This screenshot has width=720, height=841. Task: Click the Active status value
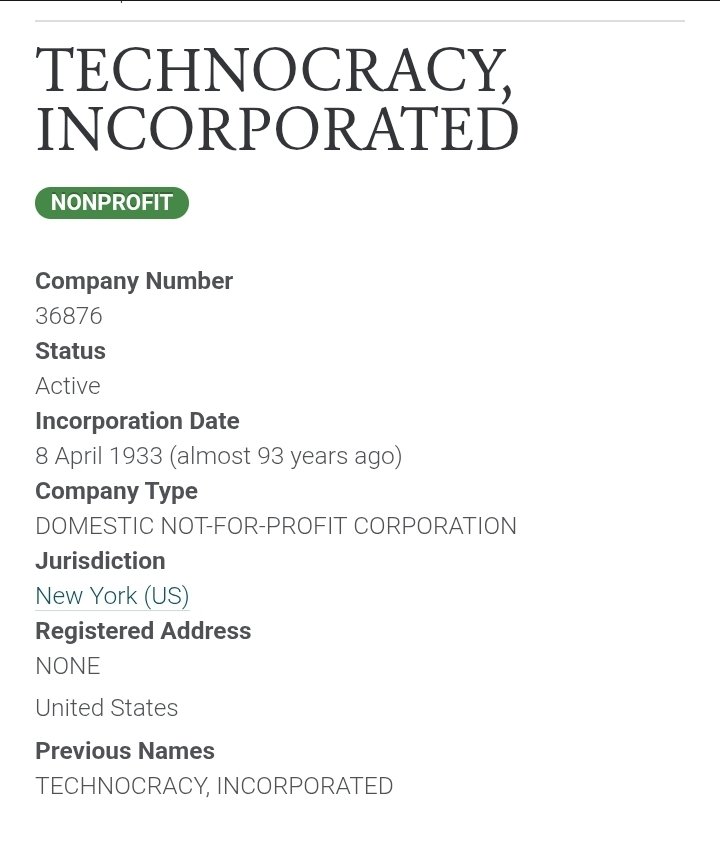click(x=68, y=386)
